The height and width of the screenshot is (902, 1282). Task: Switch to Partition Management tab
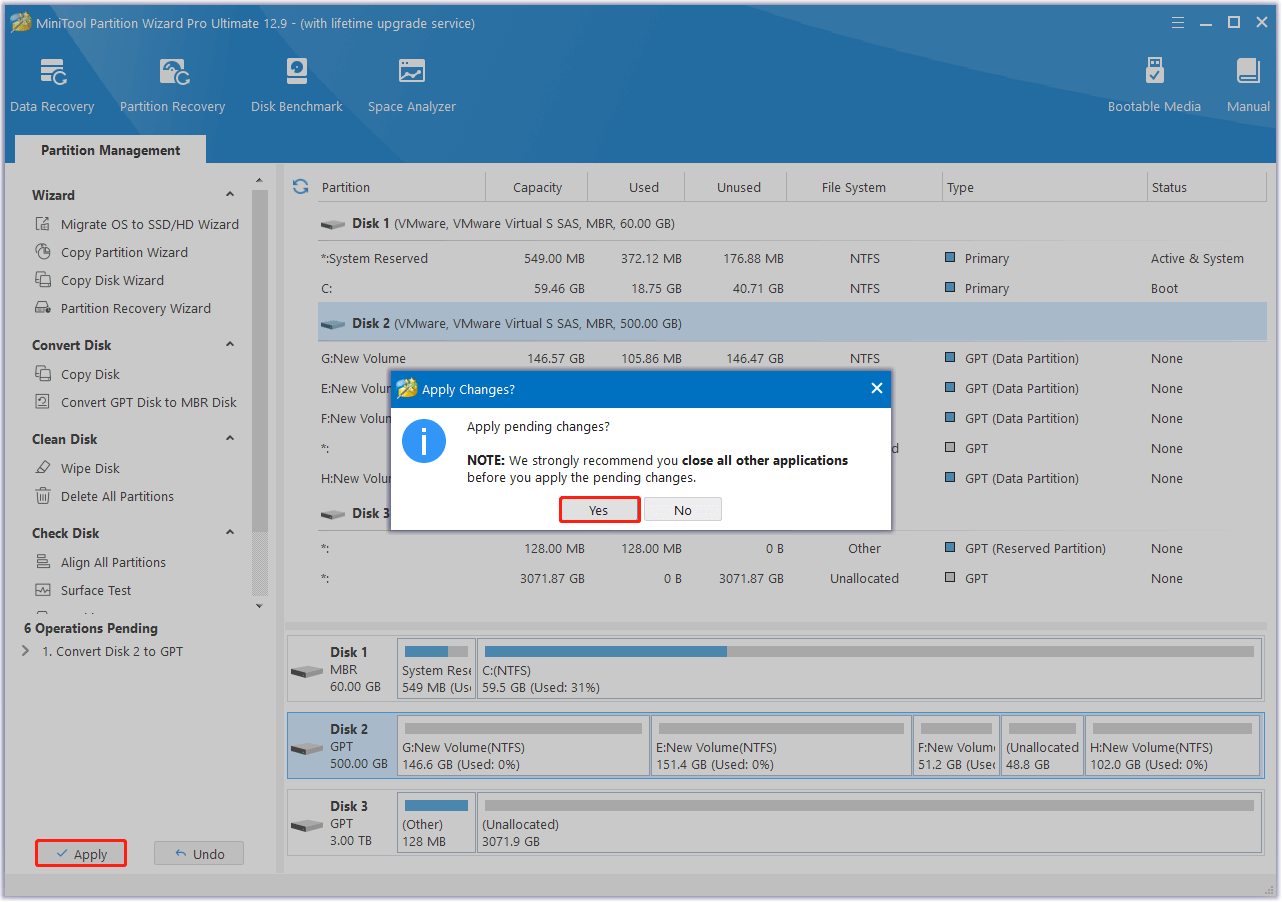pos(110,150)
